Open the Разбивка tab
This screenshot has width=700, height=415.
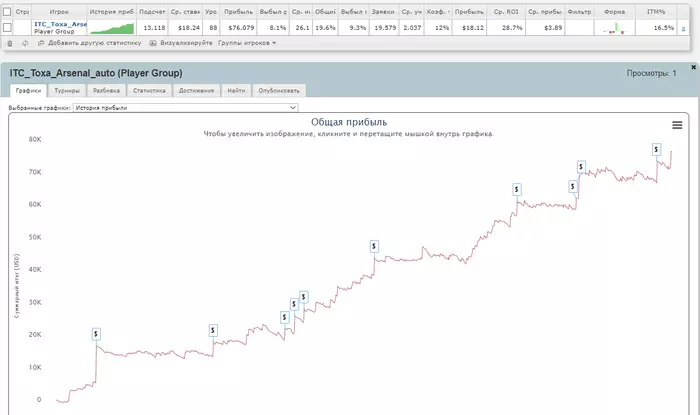[x=106, y=91]
